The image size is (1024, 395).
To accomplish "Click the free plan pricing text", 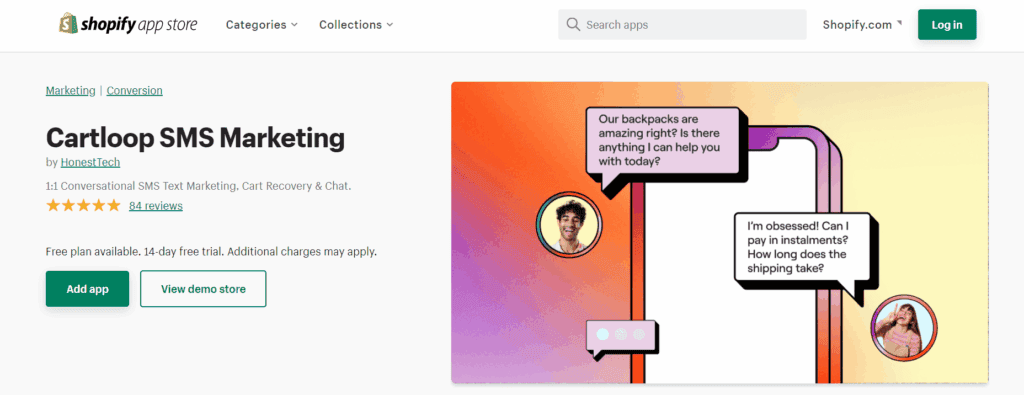I will click(212, 251).
